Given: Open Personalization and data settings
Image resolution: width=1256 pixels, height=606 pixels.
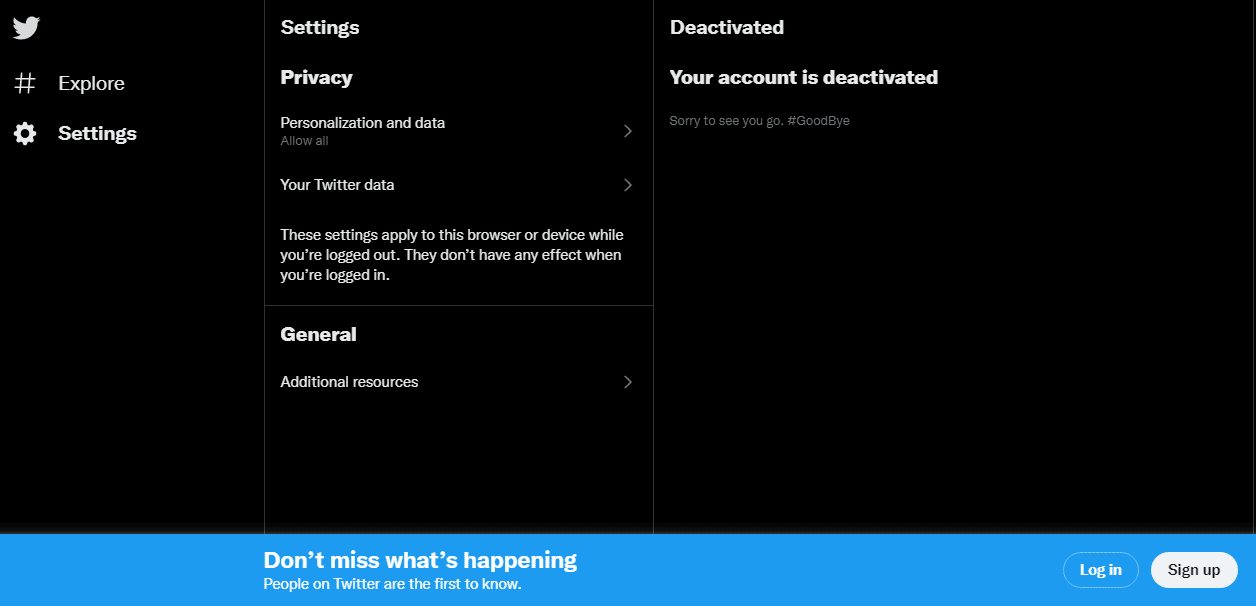Looking at the screenshot, I should [459, 131].
